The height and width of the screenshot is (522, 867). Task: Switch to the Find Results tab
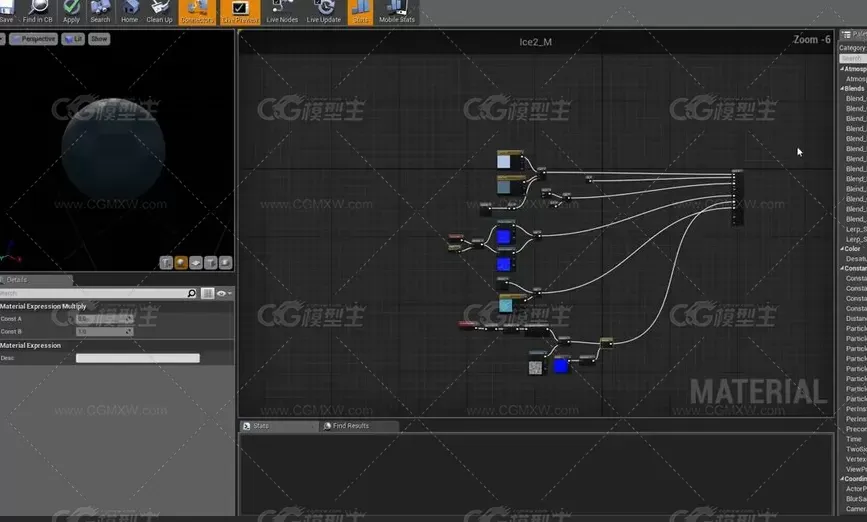click(359, 426)
